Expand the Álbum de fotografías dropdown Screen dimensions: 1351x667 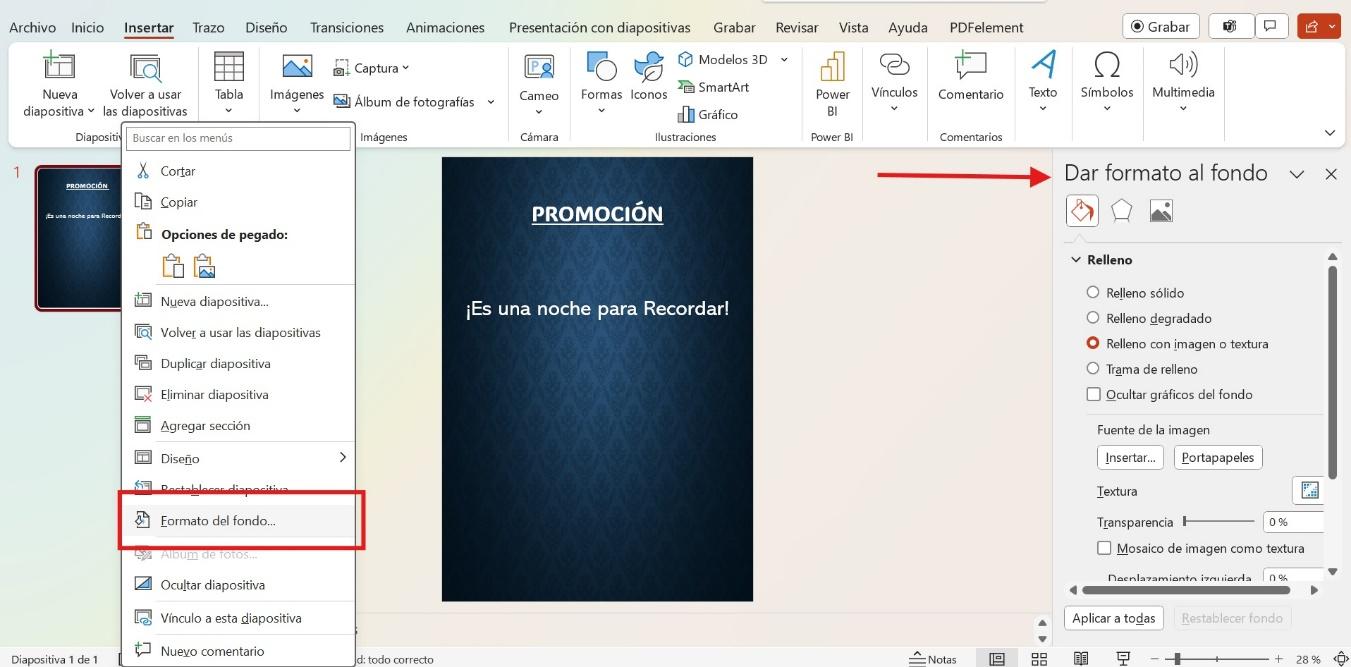(490, 101)
